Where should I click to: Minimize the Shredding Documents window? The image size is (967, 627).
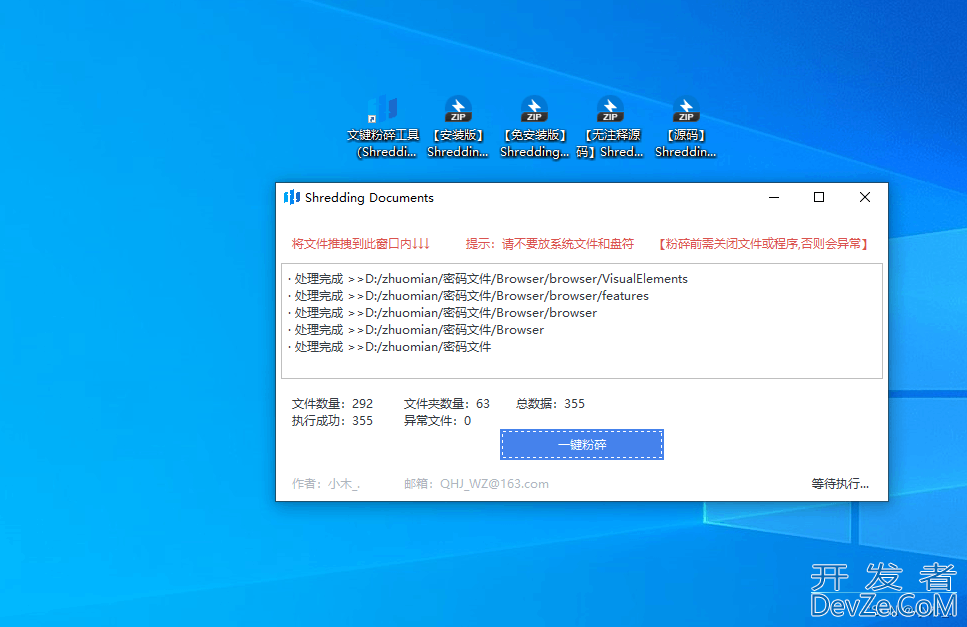coord(773,198)
